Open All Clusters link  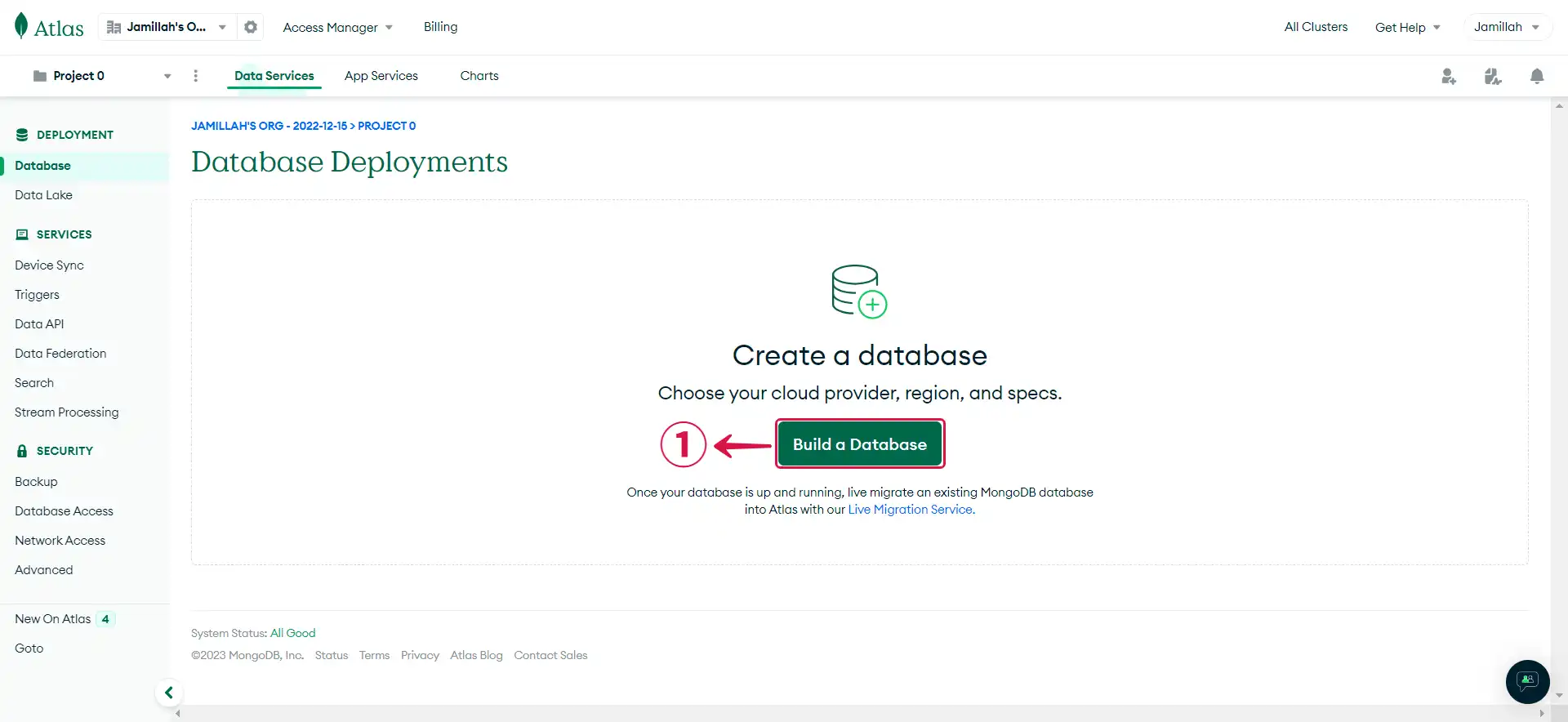point(1316,27)
